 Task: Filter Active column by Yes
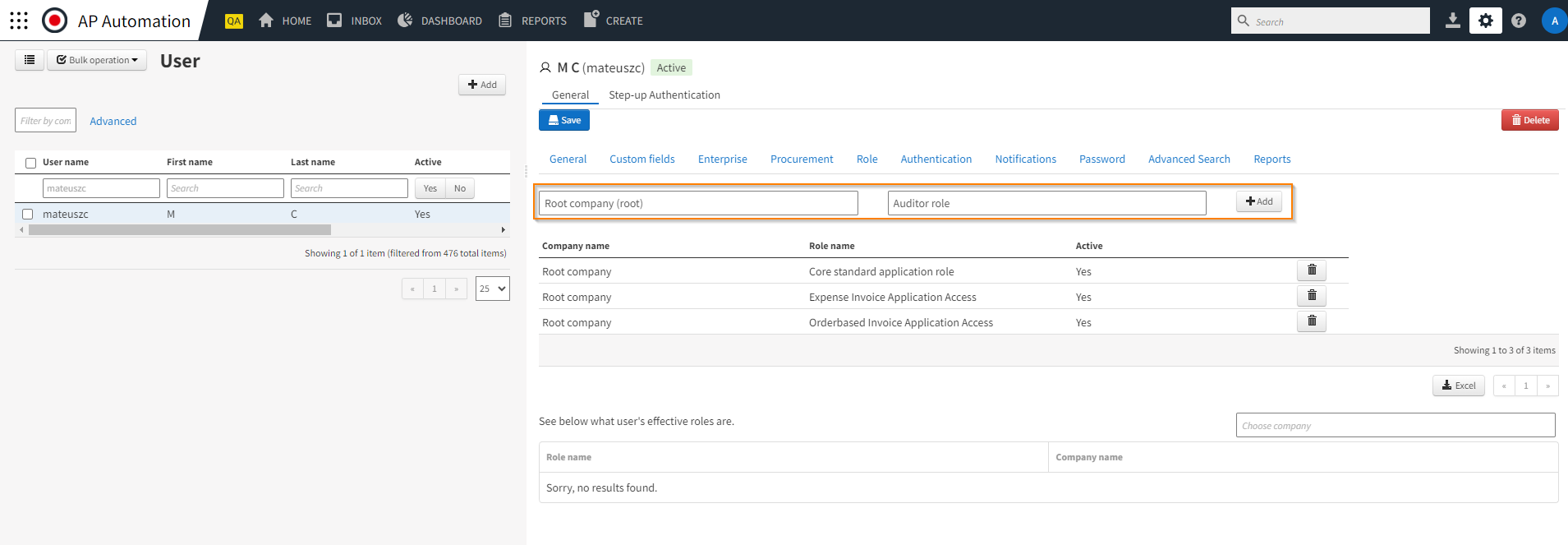(x=430, y=188)
